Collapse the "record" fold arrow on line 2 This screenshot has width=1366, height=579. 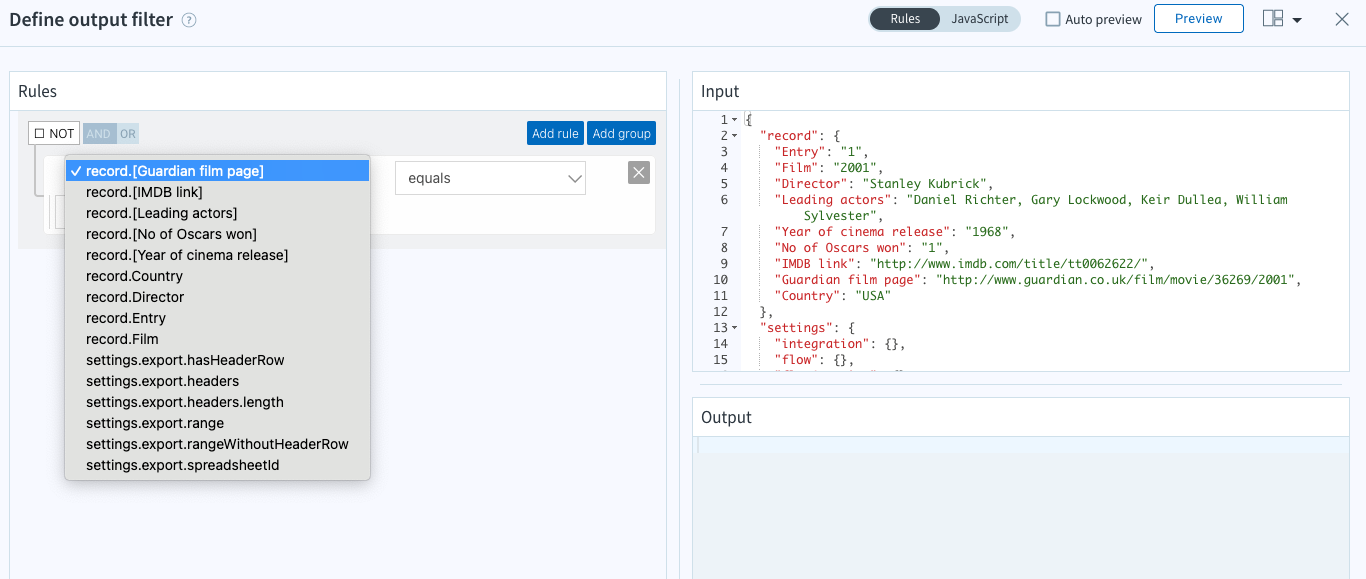pos(734,136)
